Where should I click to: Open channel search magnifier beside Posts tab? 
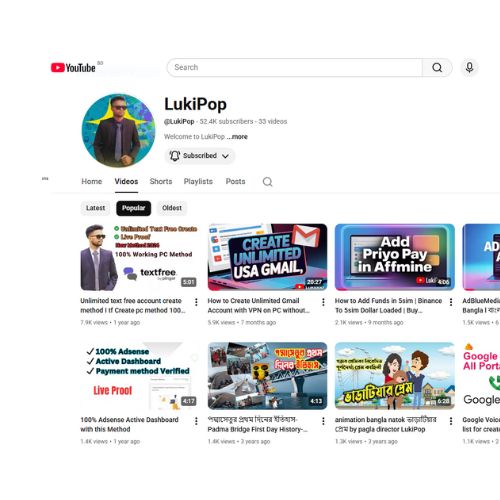pyautogui.click(x=267, y=182)
